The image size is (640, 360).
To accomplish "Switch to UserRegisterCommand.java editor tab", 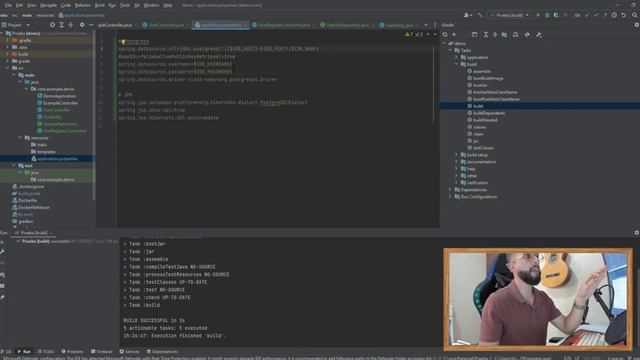I will coord(283,25).
